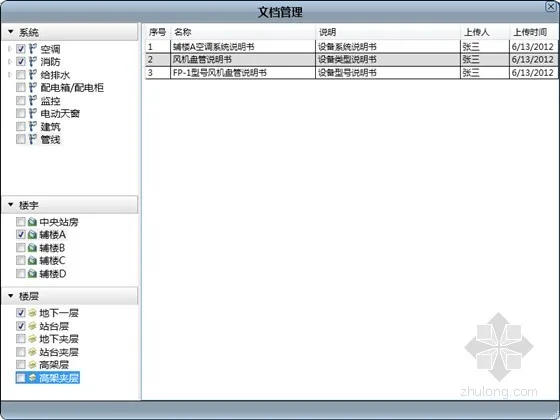Expand the 空调 tree node arrow
This screenshot has height=420, width=560.
click(10, 49)
